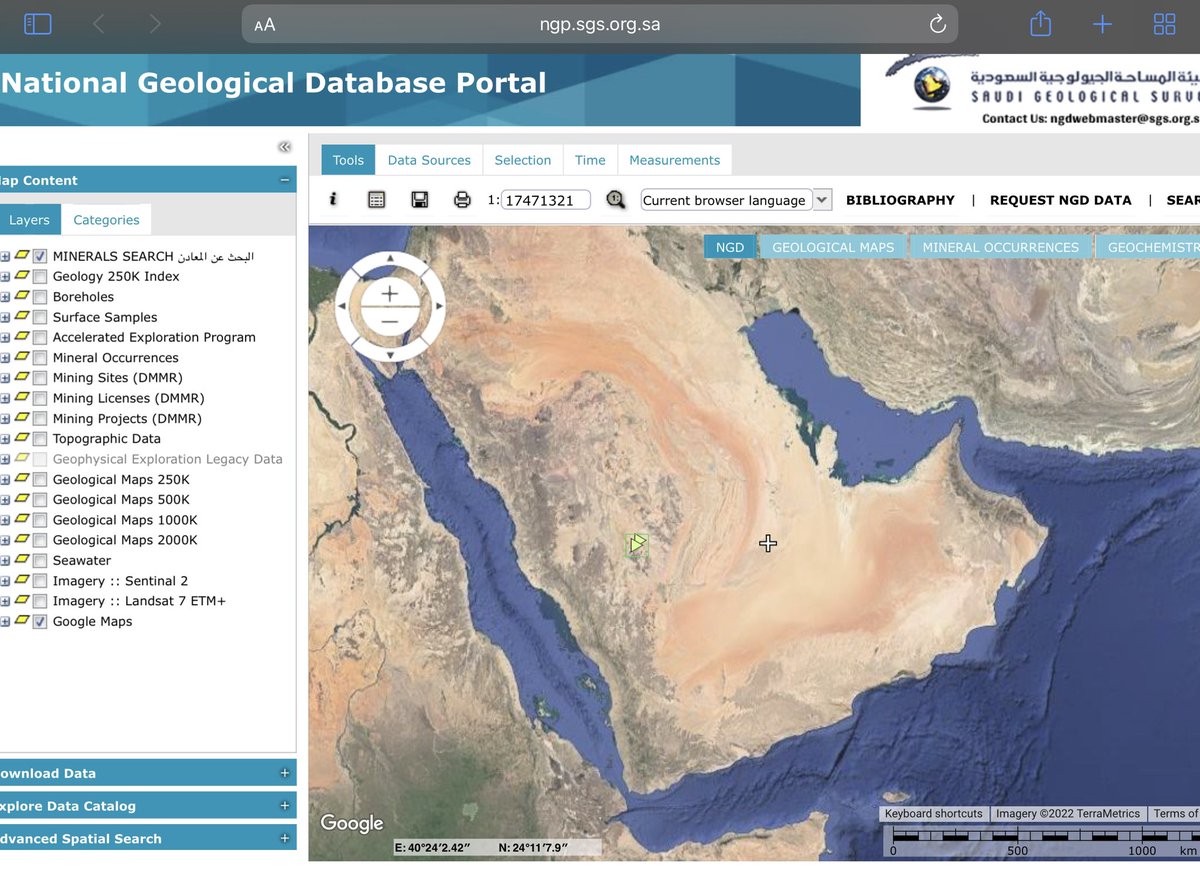The image size is (1200, 878).
Task: Go back using Safari back arrow
Action: click(x=98, y=24)
